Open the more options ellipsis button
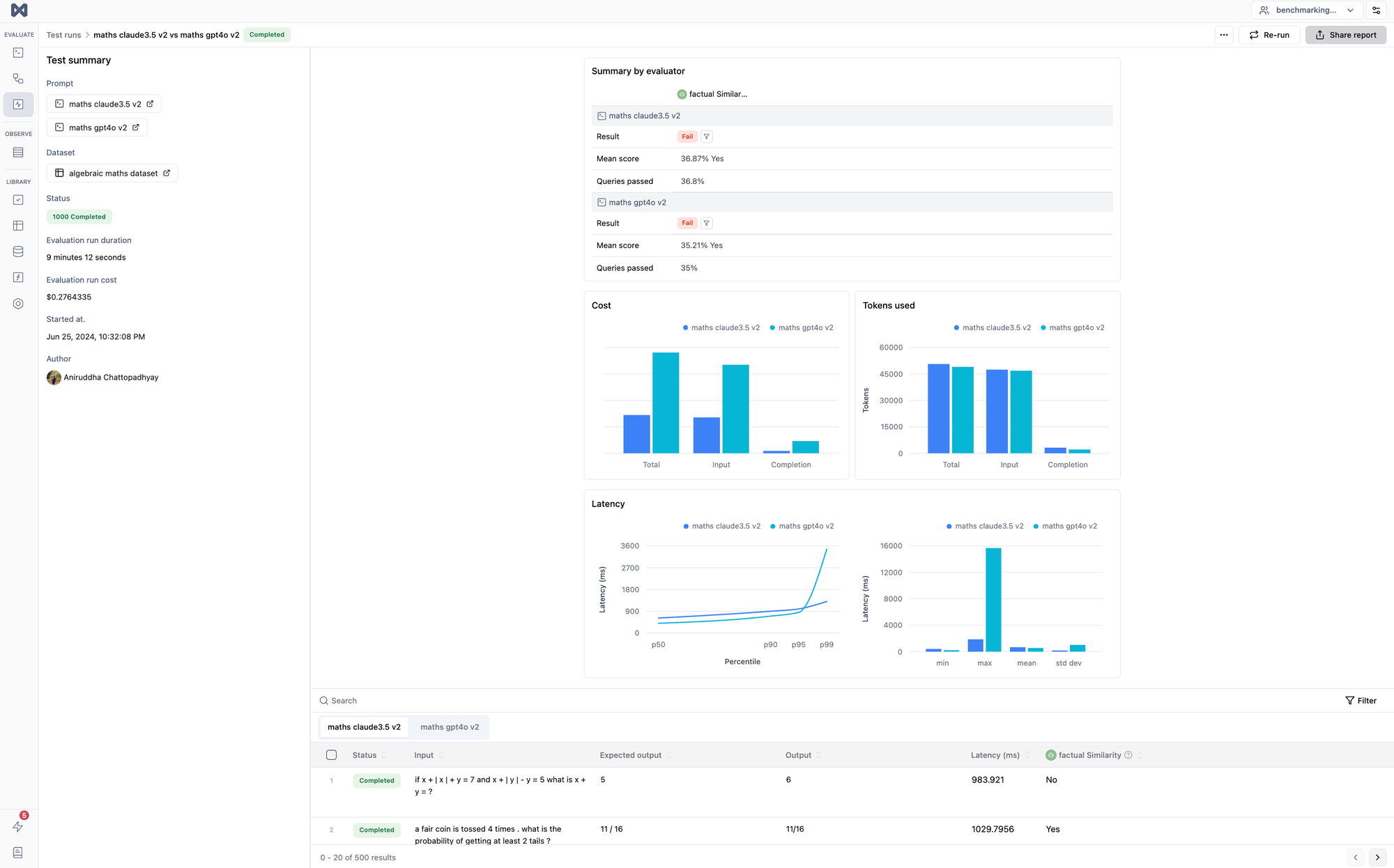Image resolution: width=1394 pixels, height=868 pixels. (1224, 35)
